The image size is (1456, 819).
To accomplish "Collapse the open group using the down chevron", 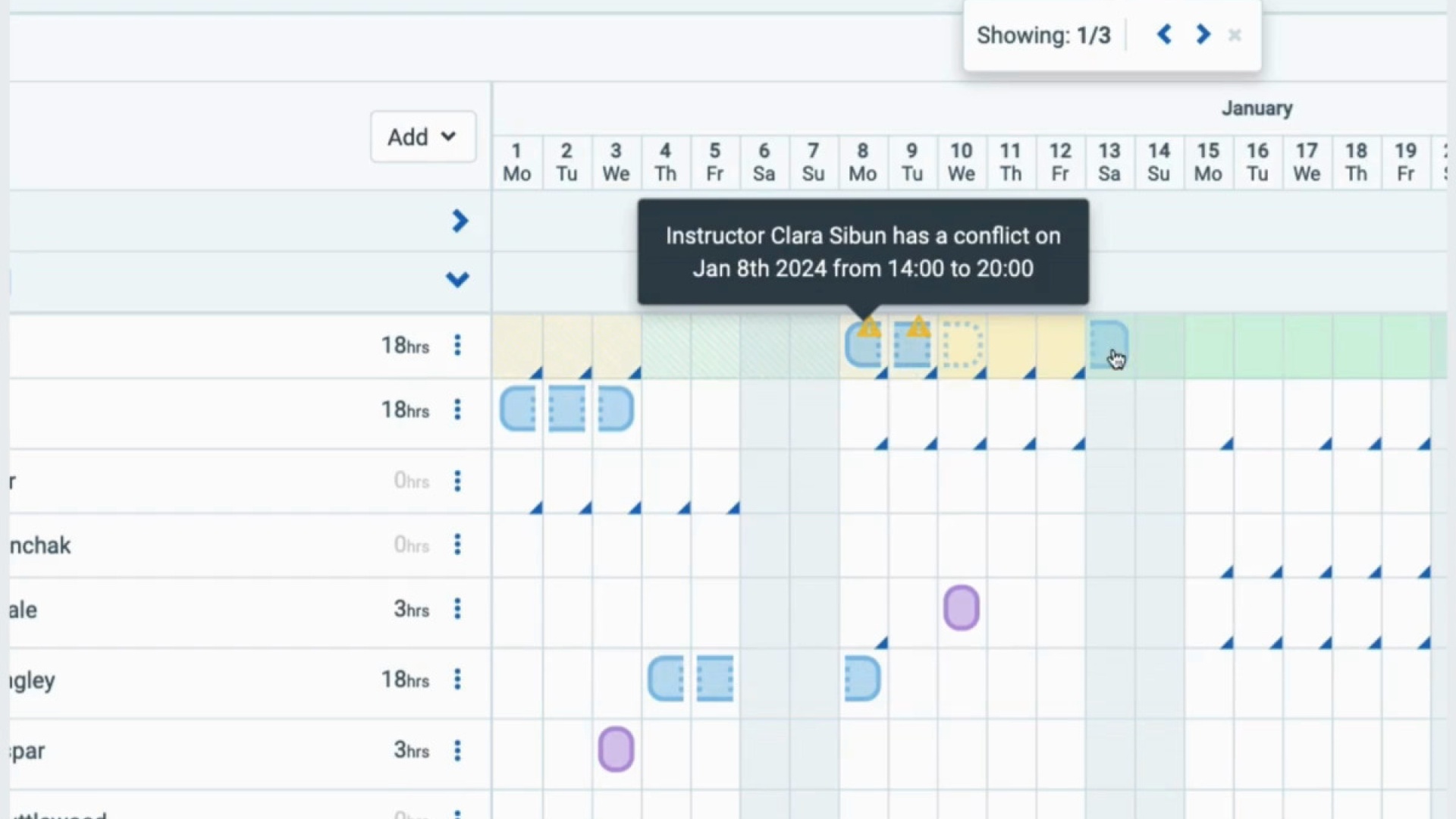I will click(457, 280).
